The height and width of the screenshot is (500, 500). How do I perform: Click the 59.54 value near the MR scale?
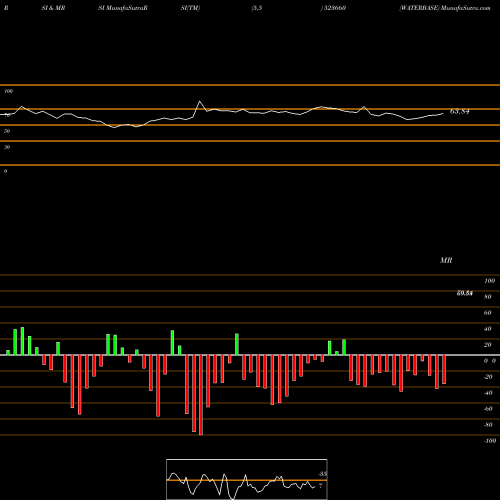tap(464, 293)
